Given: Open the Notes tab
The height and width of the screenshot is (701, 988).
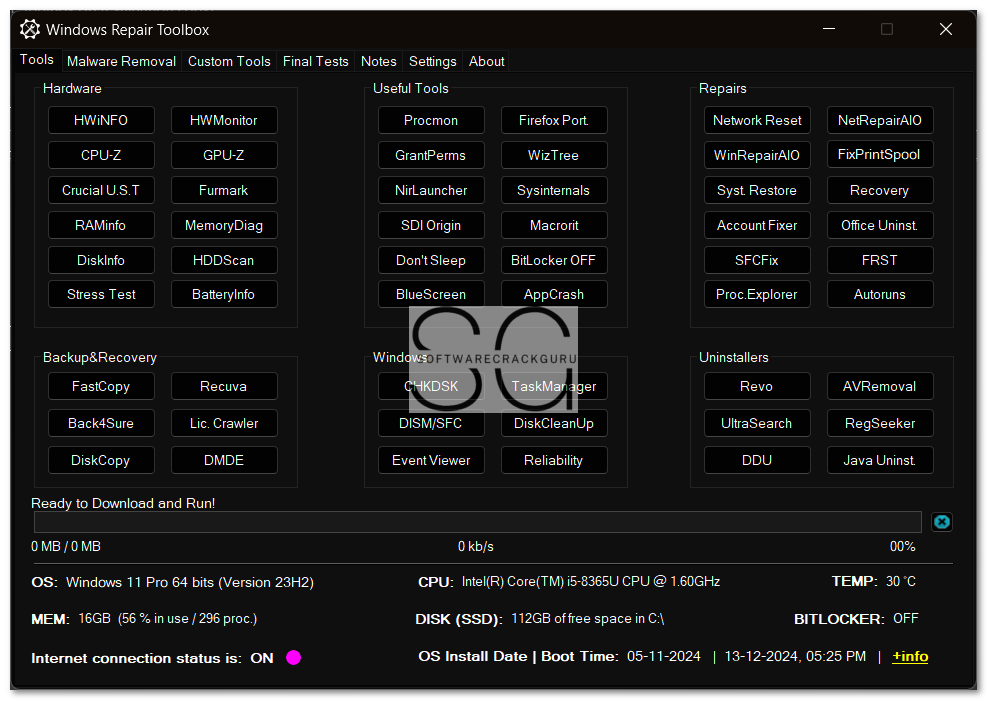Looking at the screenshot, I should click(378, 61).
